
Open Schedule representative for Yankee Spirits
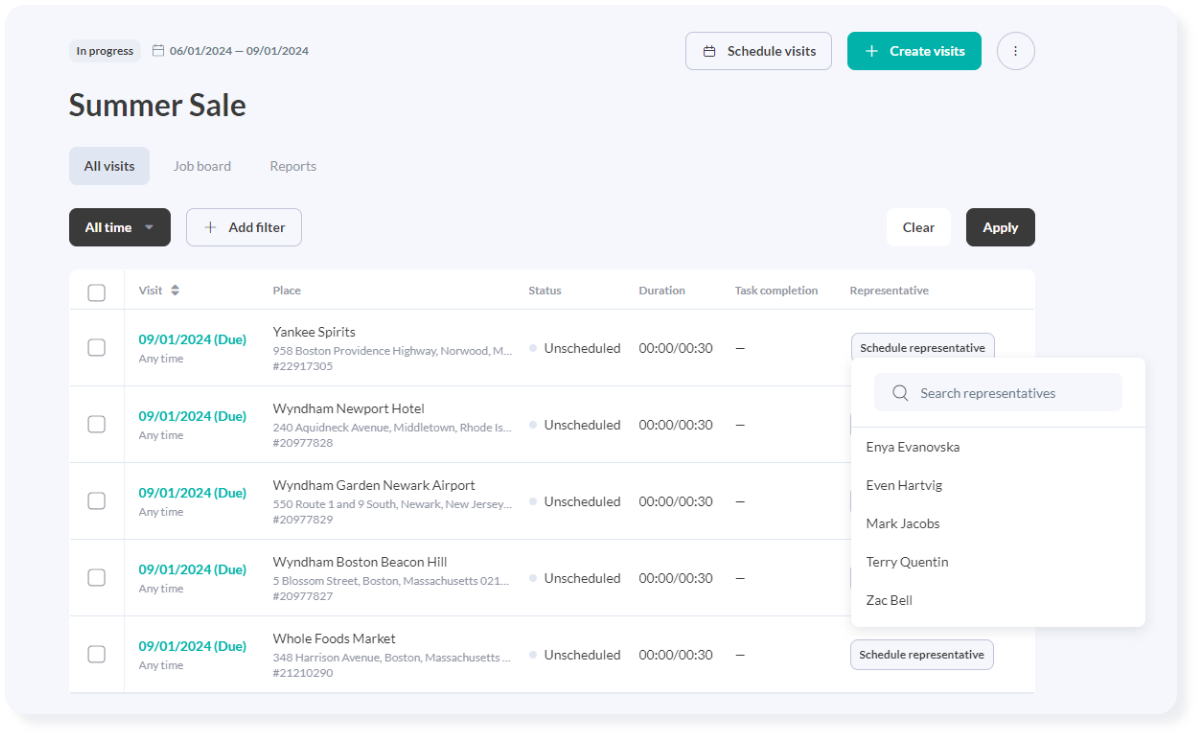pos(922,348)
